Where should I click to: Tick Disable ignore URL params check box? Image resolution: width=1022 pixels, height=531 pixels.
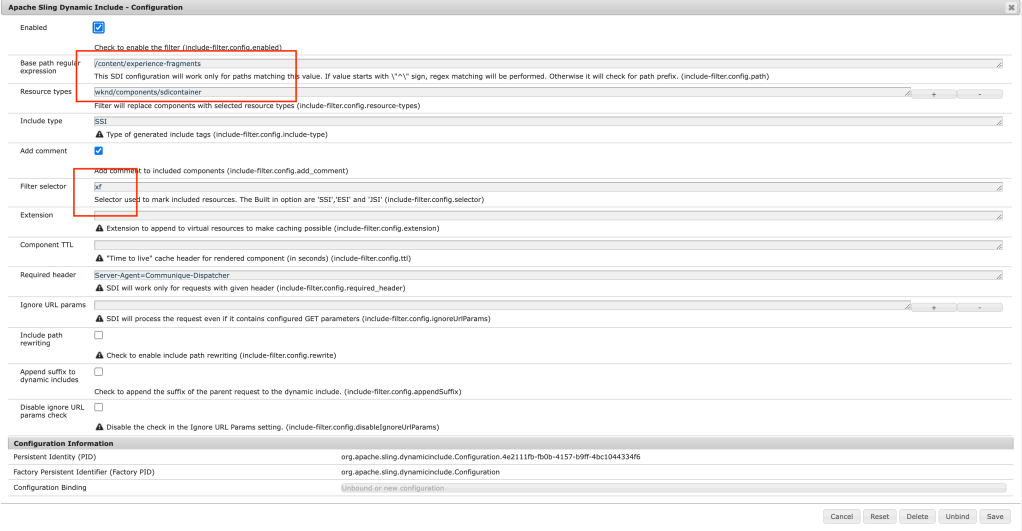98,407
